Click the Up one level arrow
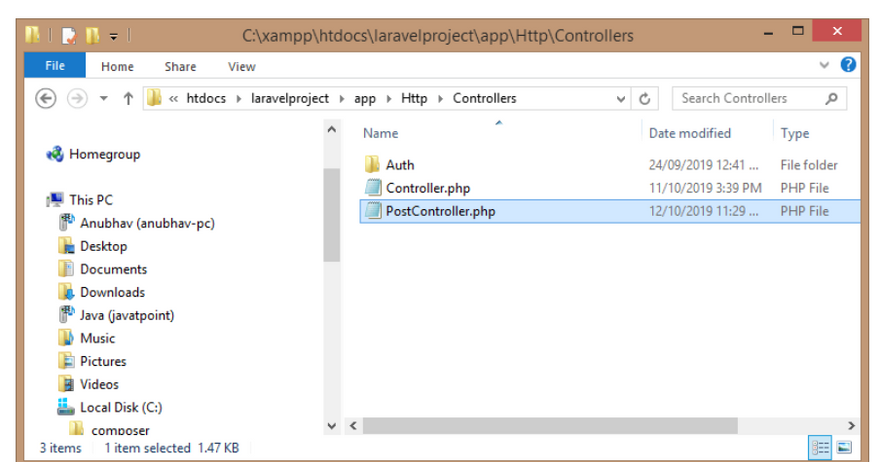Screen dimensions: 880x462 point(128,99)
